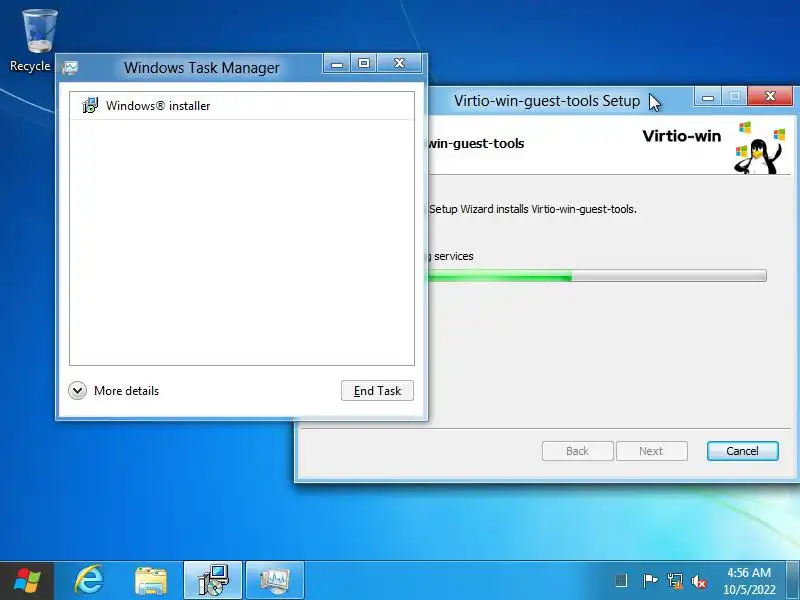The image size is (800, 600).
Task: Open the Windows Start menu
Action: pyautogui.click(x=27, y=581)
